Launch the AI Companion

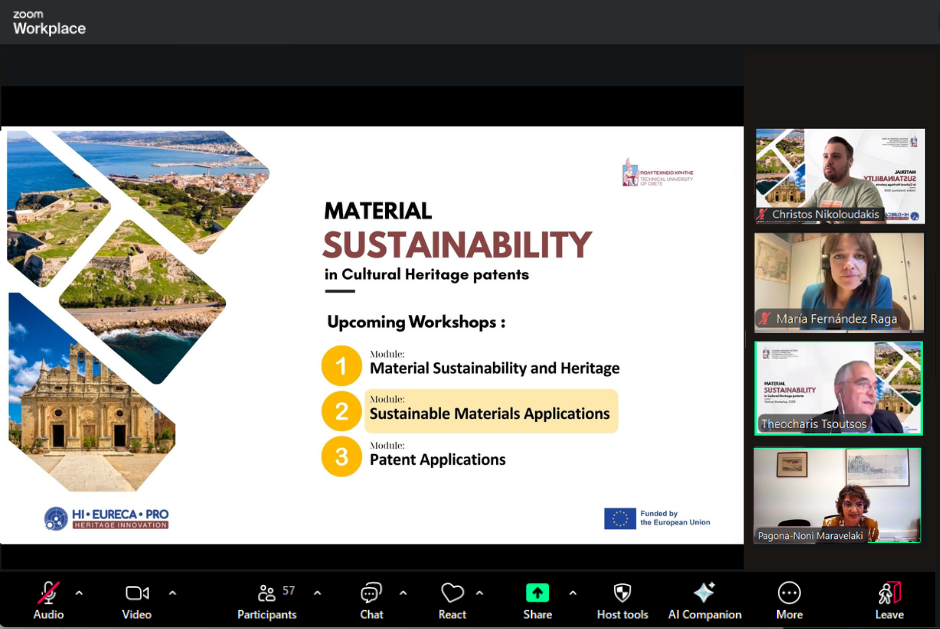pyautogui.click(x=704, y=594)
